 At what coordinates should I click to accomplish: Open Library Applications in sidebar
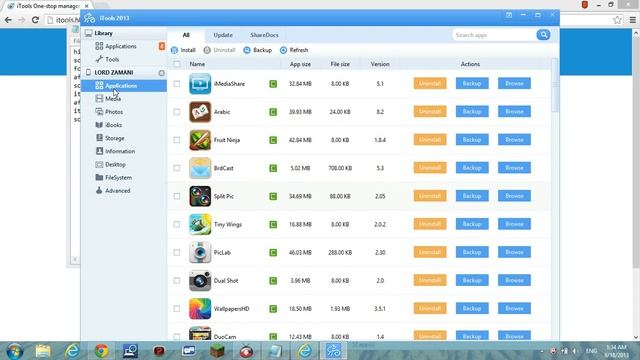(120, 47)
